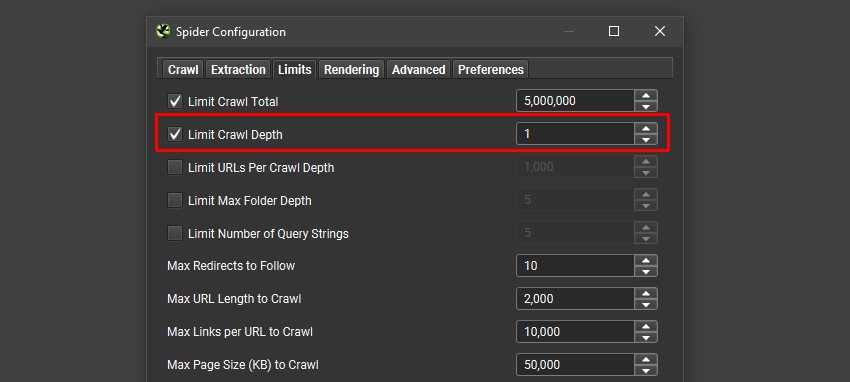This screenshot has width=850, height=382.
Task: Click the Max Links per URL to Crawl label
Action: click(x=240, y=332)
